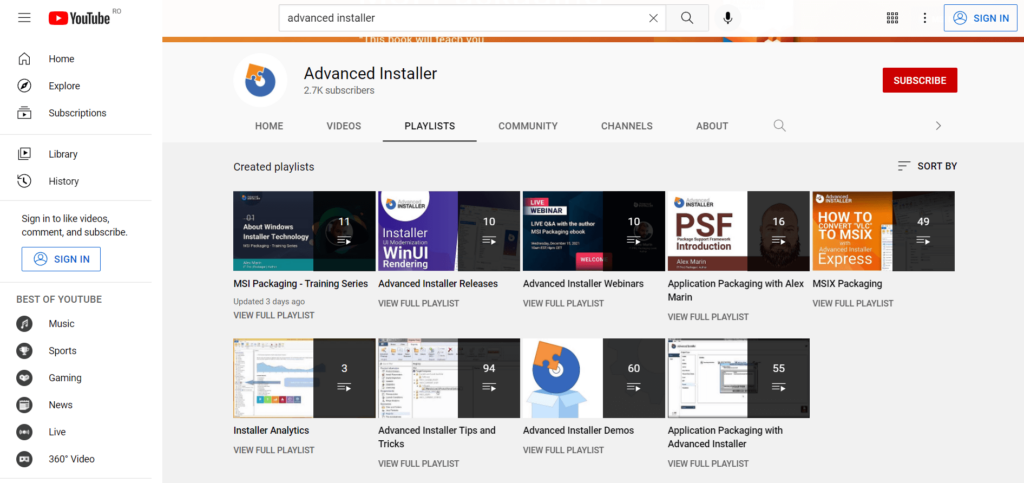The image size is (1024, 483).
Task: Click the MSIX Packaging playlist title
Action: point(847,284)
